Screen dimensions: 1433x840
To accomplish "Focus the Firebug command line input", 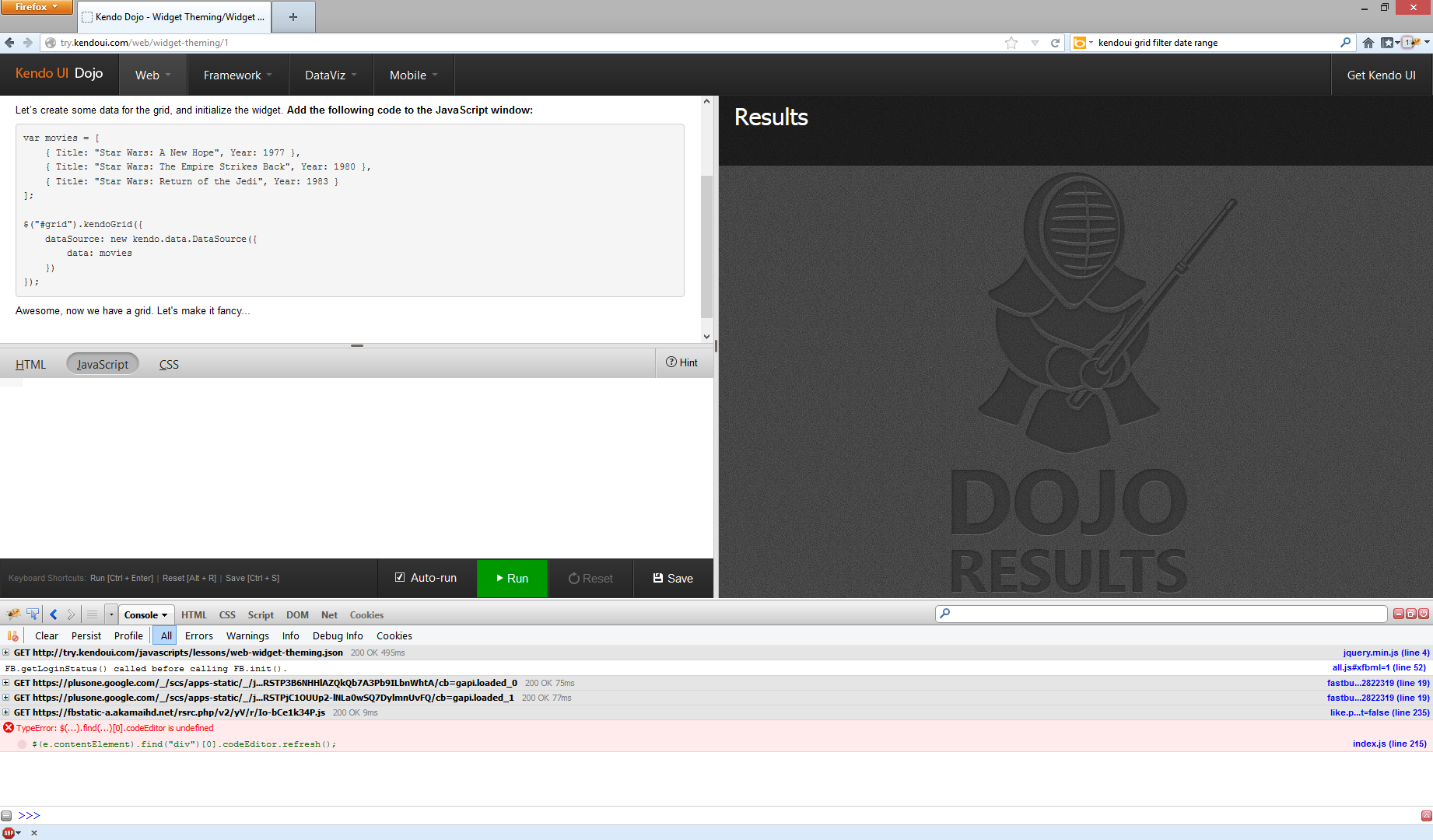I will (x=729, y=816).
